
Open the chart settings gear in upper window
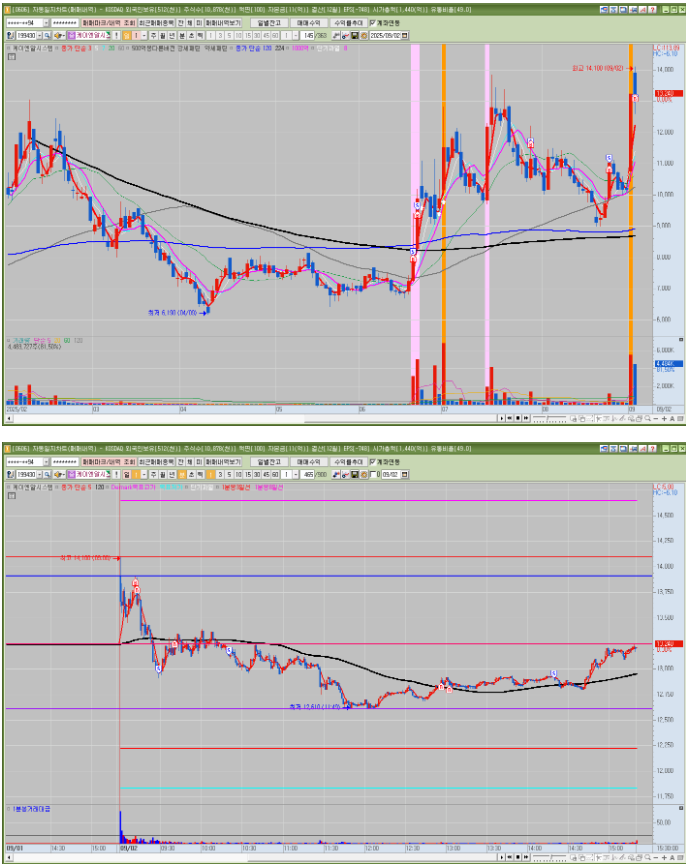pyautogui.click(x=363, y=35)
